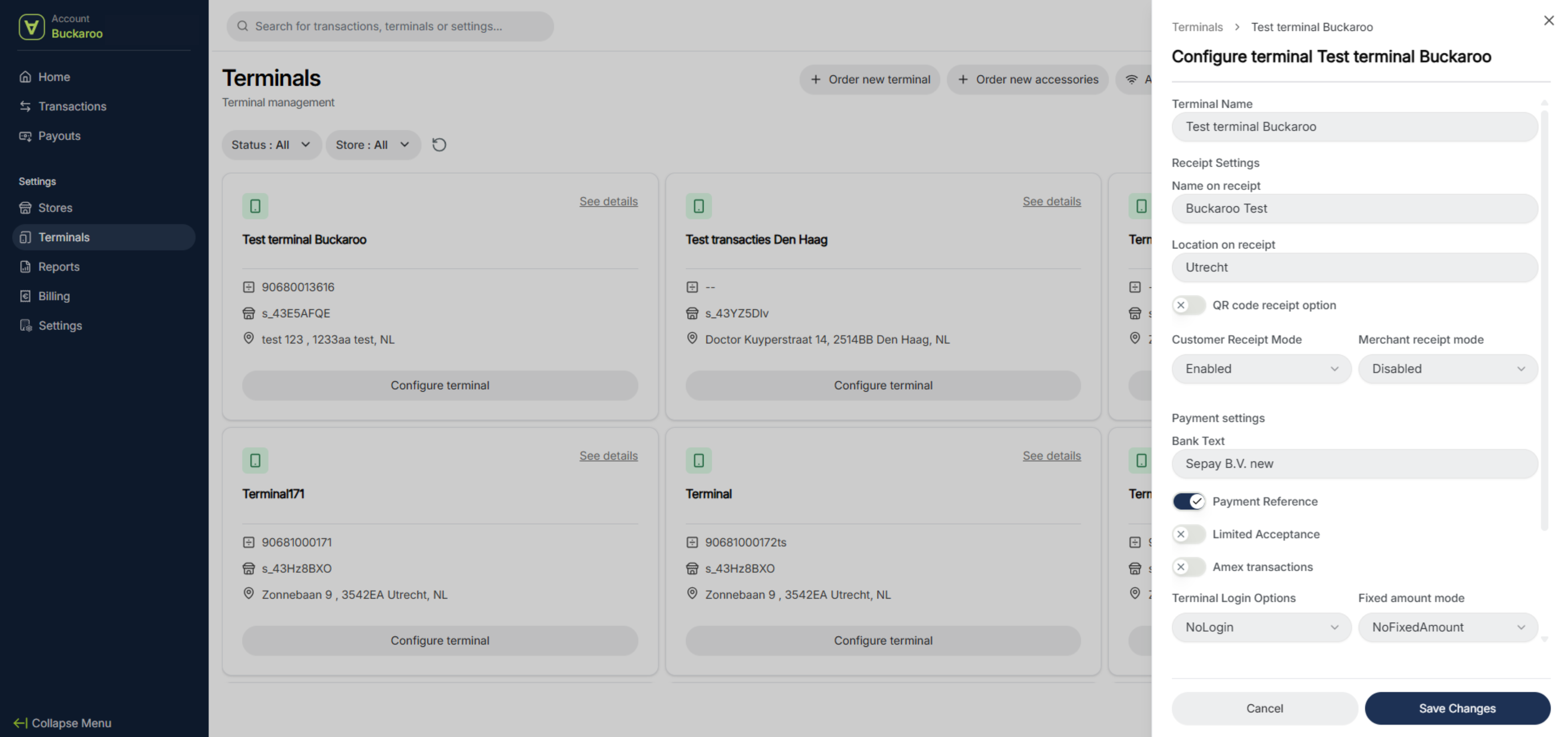Viewport: 1568px width, 737px height.
Task: Click Collapse Menu at sidebar bottom
Action: coord(62,723)
